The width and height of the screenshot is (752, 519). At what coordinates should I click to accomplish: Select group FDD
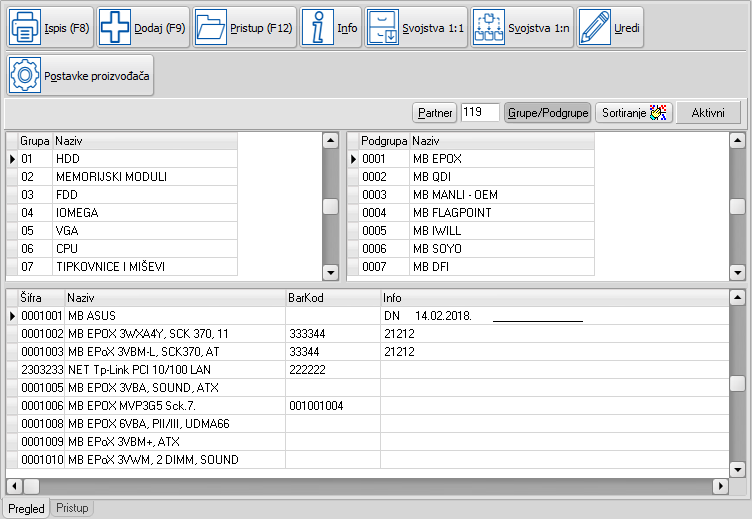[x=122, y=195]
